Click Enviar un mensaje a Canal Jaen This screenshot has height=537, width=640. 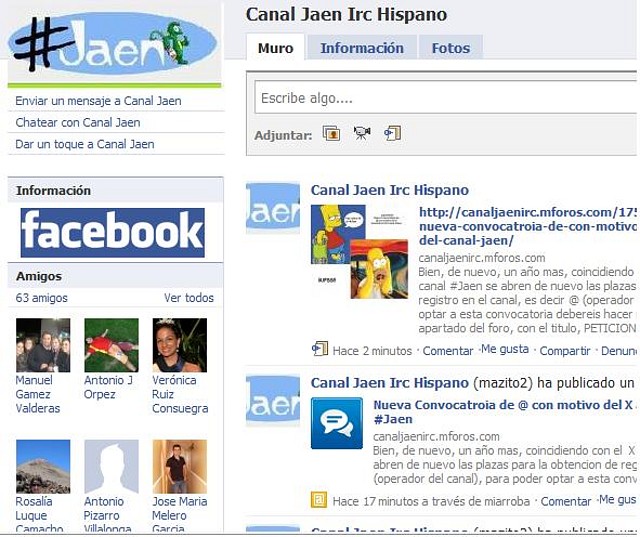pyautogui.click(x=98, y=101)
